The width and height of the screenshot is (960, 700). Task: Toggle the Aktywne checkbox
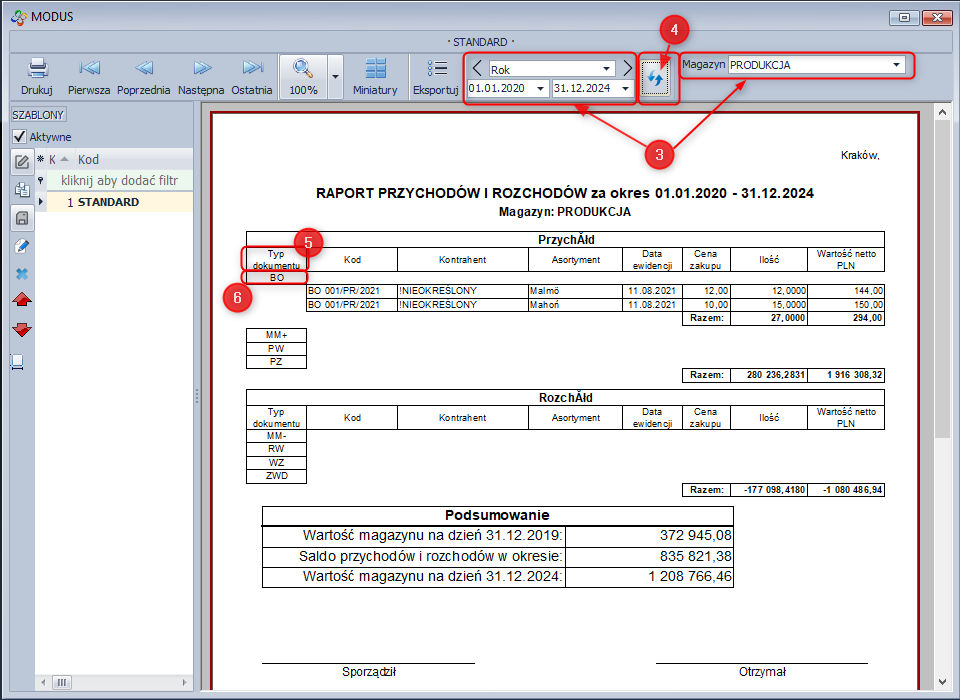[x=19, y=137]
